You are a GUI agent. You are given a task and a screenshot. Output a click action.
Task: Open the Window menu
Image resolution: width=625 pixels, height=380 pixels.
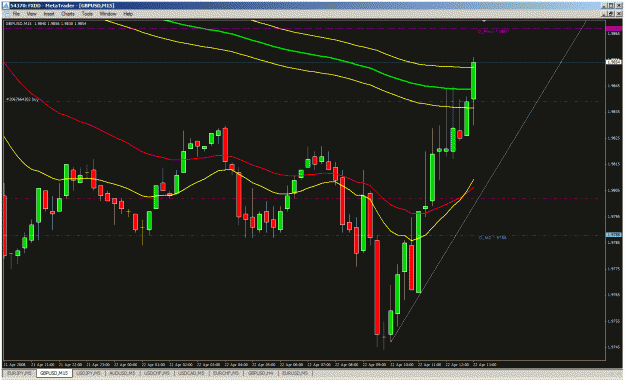pos(108,14)
